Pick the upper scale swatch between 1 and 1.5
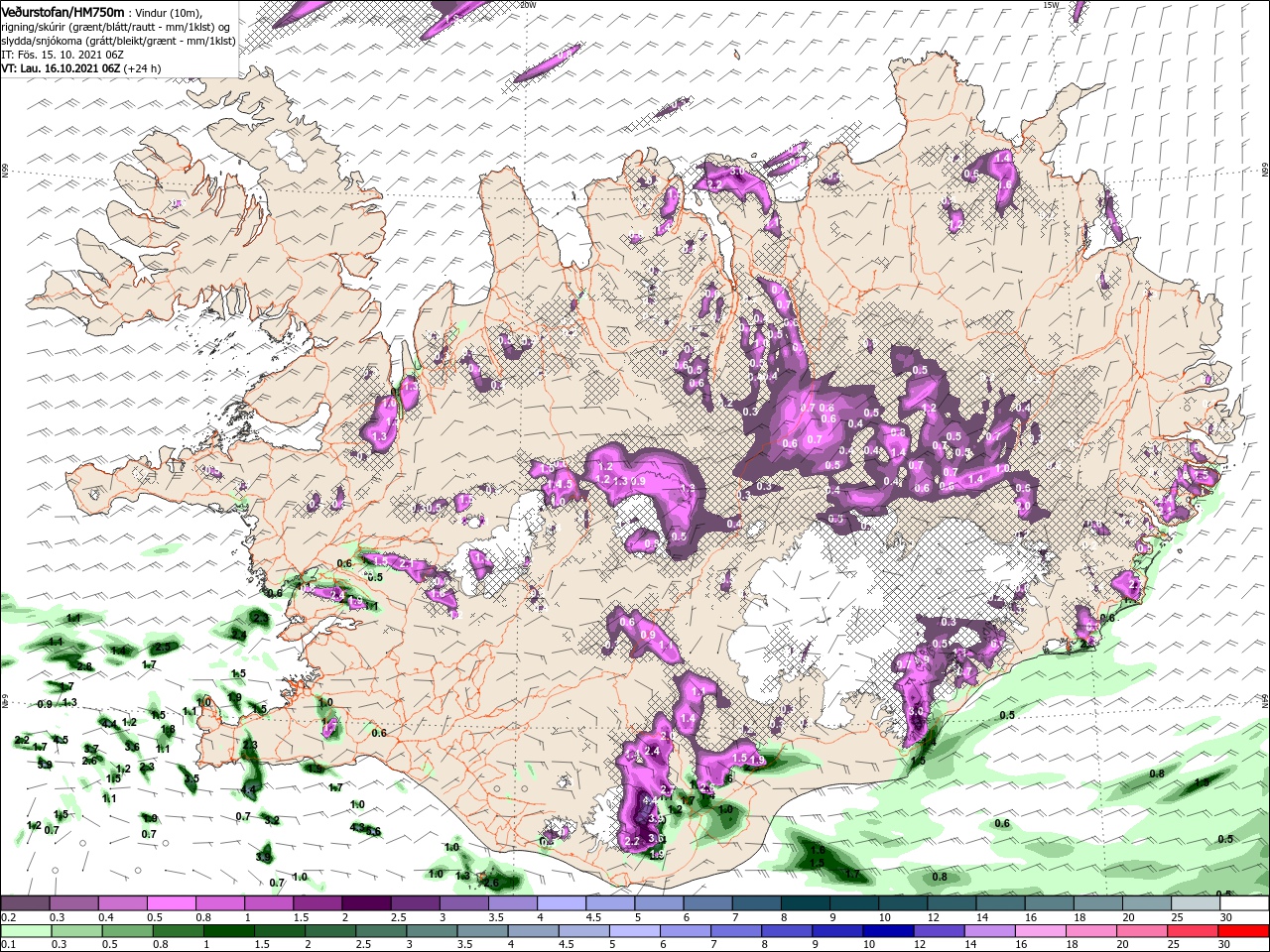 point(268,902)
